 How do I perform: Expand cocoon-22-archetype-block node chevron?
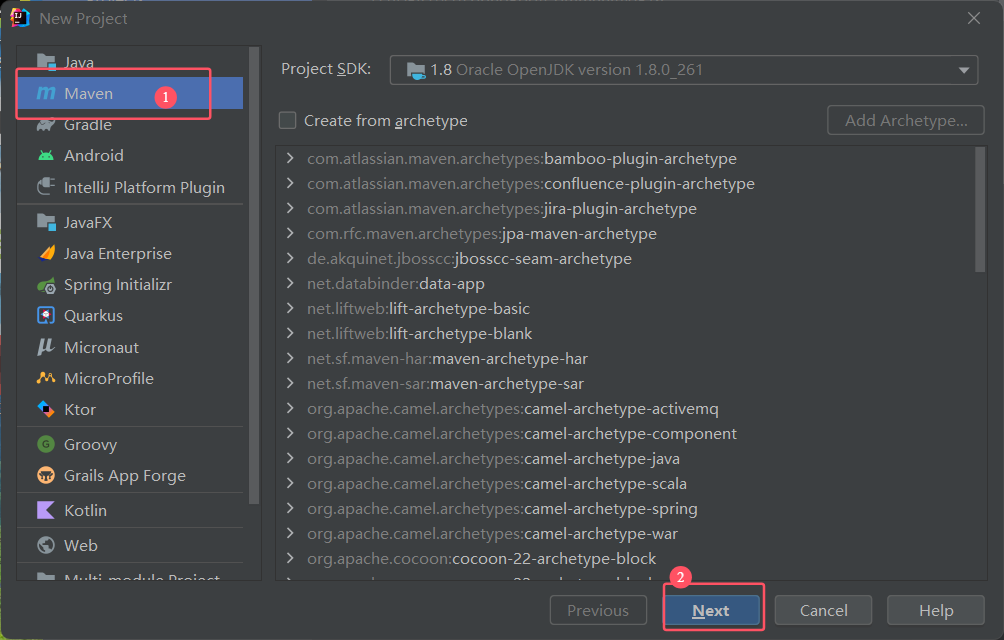click(290, 557)
